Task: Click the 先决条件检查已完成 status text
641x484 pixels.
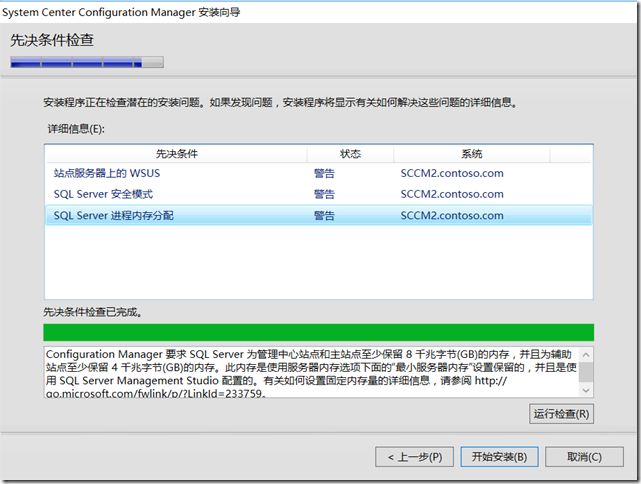Action: click(93, 312)
